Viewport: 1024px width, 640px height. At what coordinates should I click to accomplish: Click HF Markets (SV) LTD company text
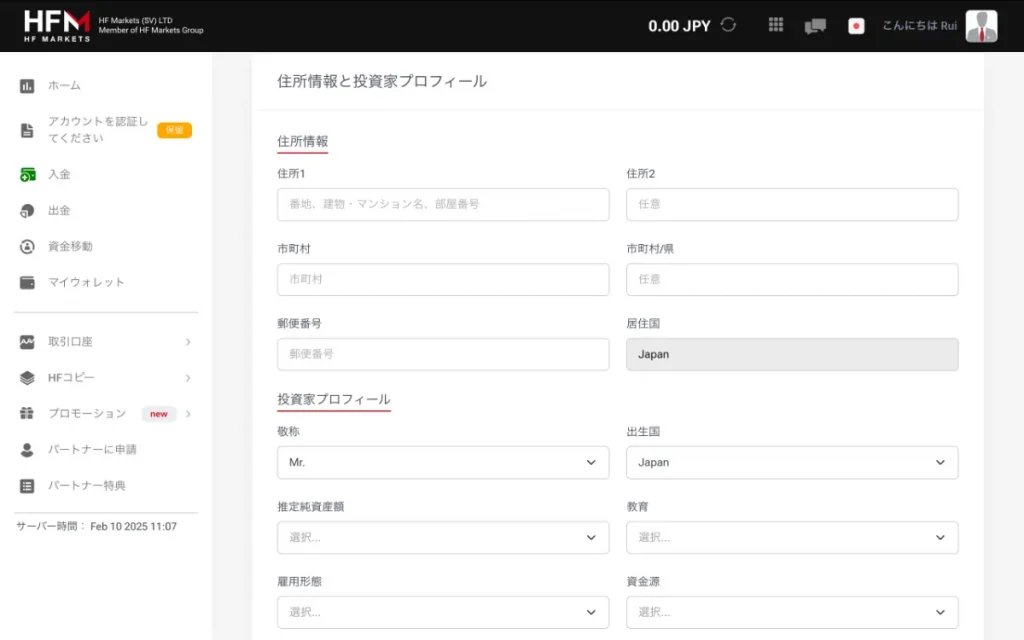pos(136,20)
